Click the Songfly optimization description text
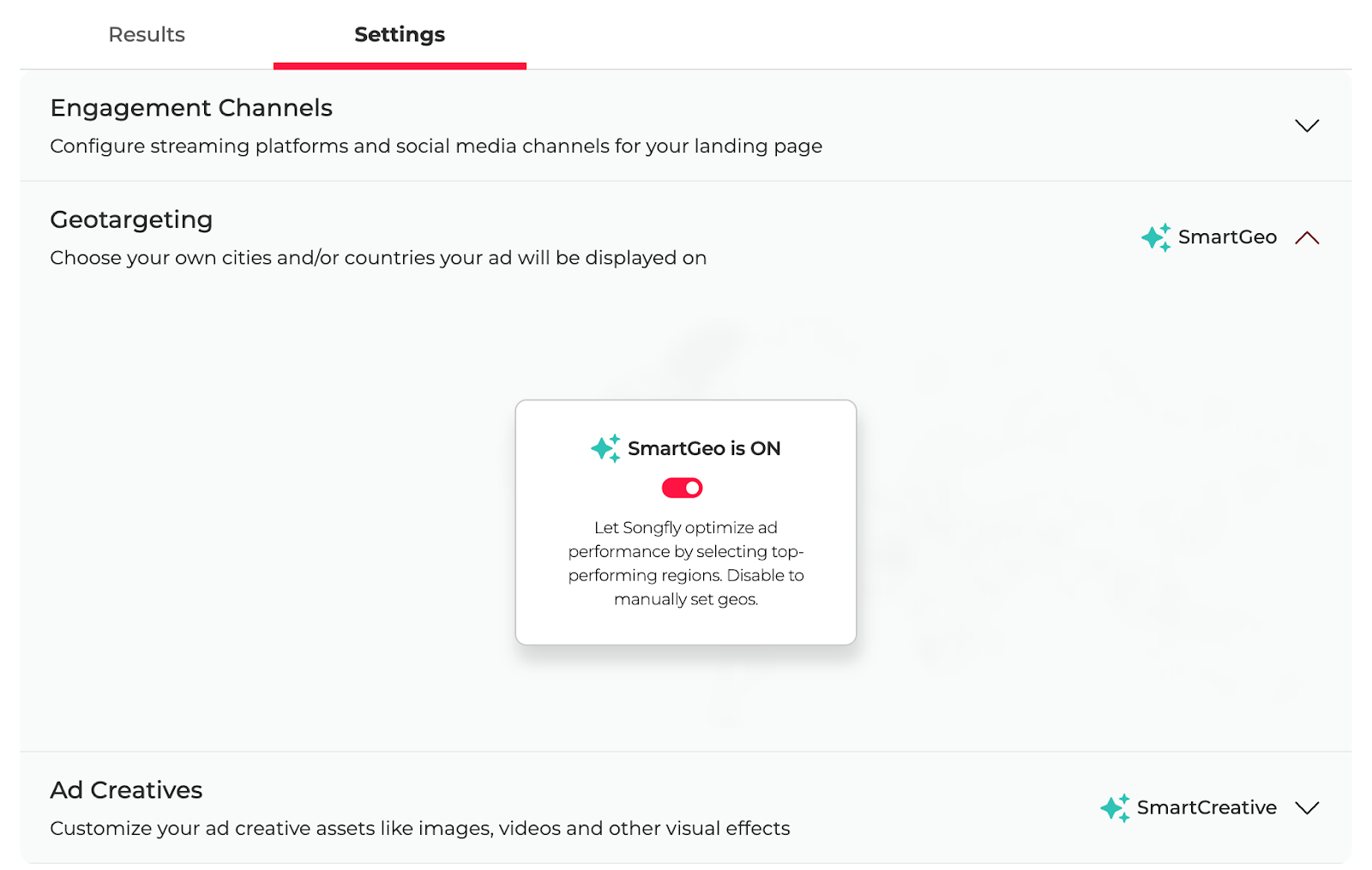The width and height of the screenshot is (1372, 870). [x=686, y=563]
